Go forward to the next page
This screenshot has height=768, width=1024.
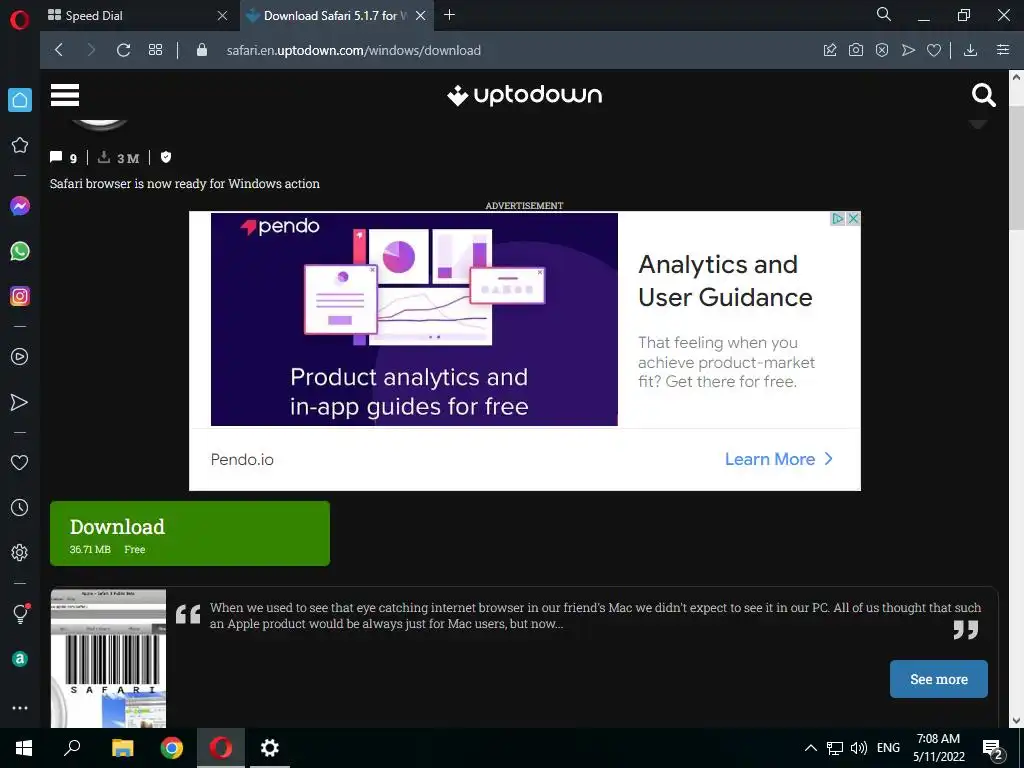point(91,50)
